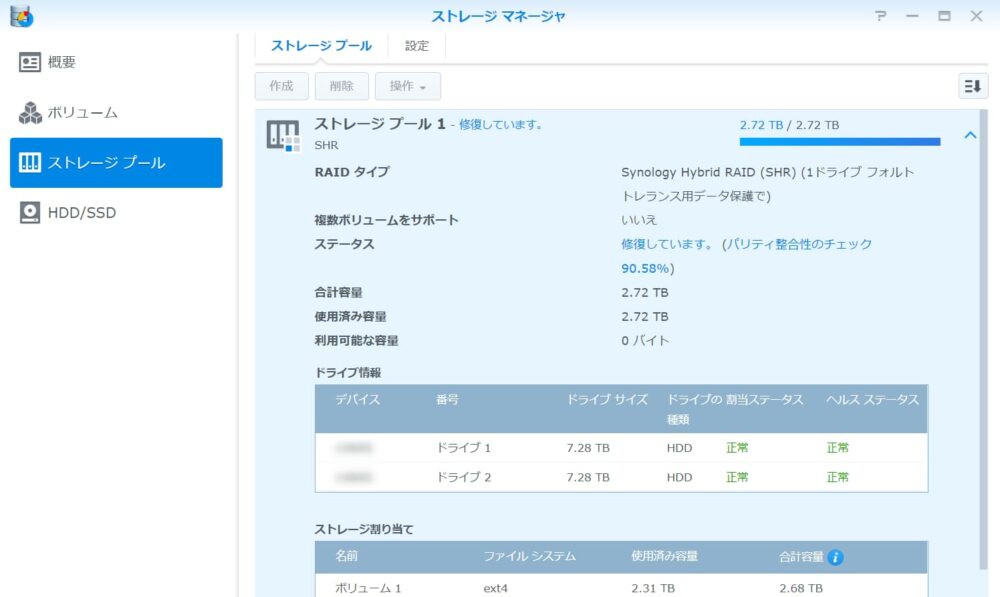Click the Storage Manager app icon in title bar
The height and width of the screenshot is (597, 1000).
coord(21,16)
